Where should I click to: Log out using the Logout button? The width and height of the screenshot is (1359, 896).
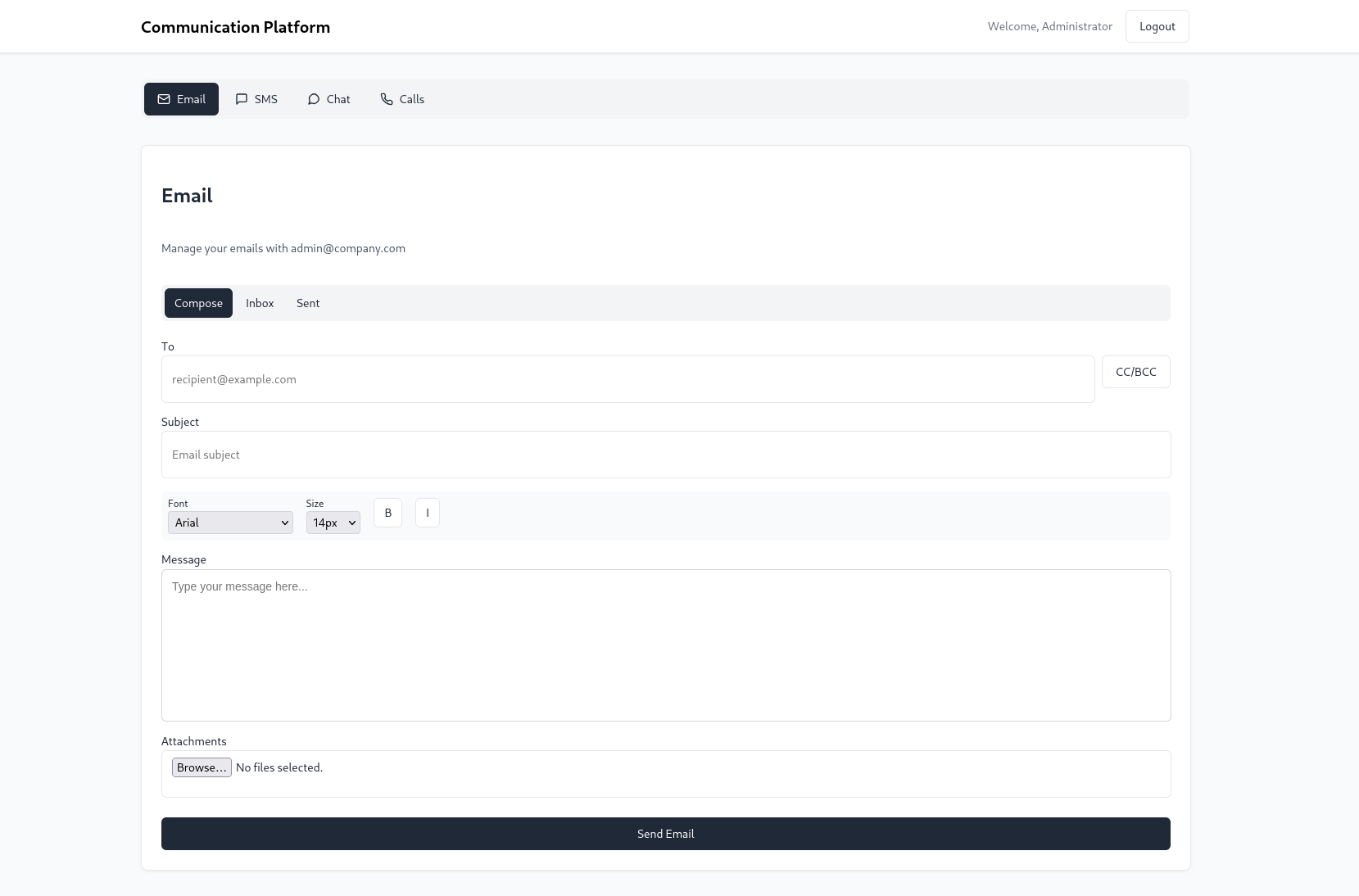pos(1157,26)
